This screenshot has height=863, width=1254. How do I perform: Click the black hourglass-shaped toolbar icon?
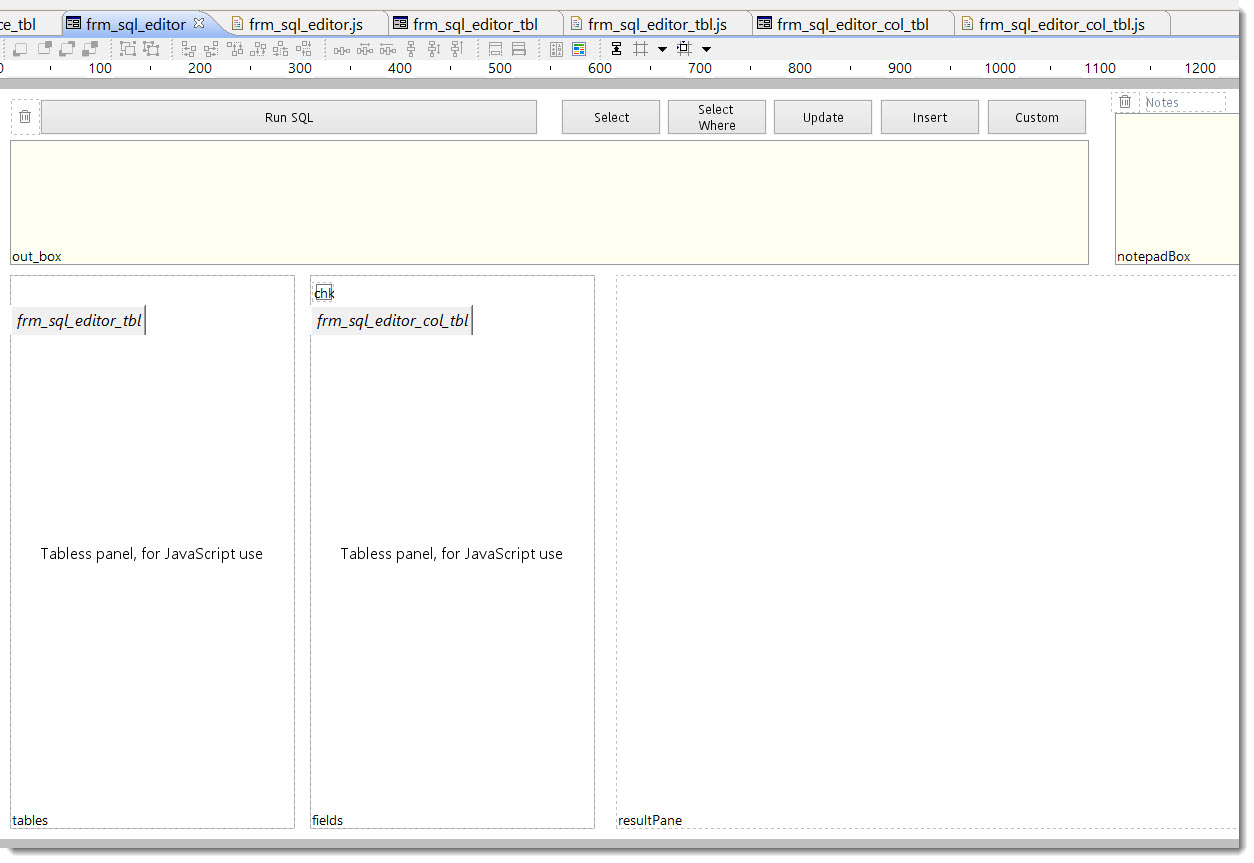pyautogui.click(x=616, y=49)
